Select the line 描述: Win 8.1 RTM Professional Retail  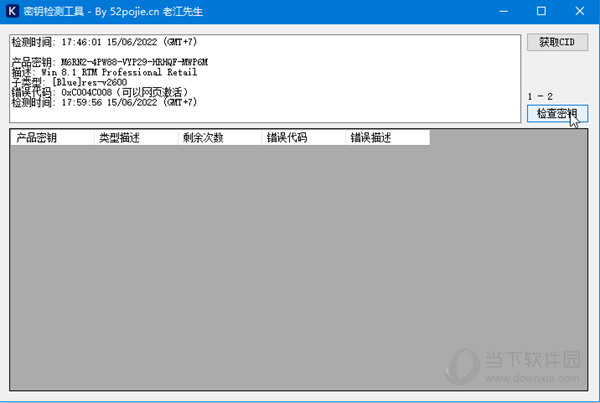(104, 72)
